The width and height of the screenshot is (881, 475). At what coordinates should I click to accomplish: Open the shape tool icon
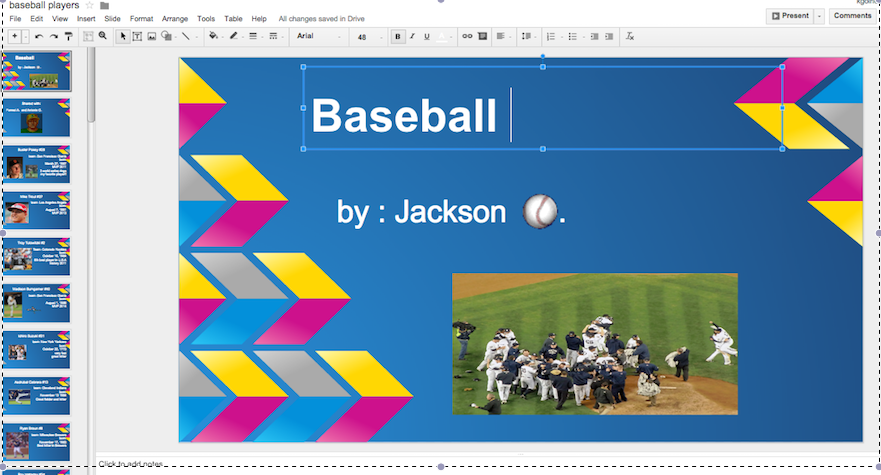[166, 36]
